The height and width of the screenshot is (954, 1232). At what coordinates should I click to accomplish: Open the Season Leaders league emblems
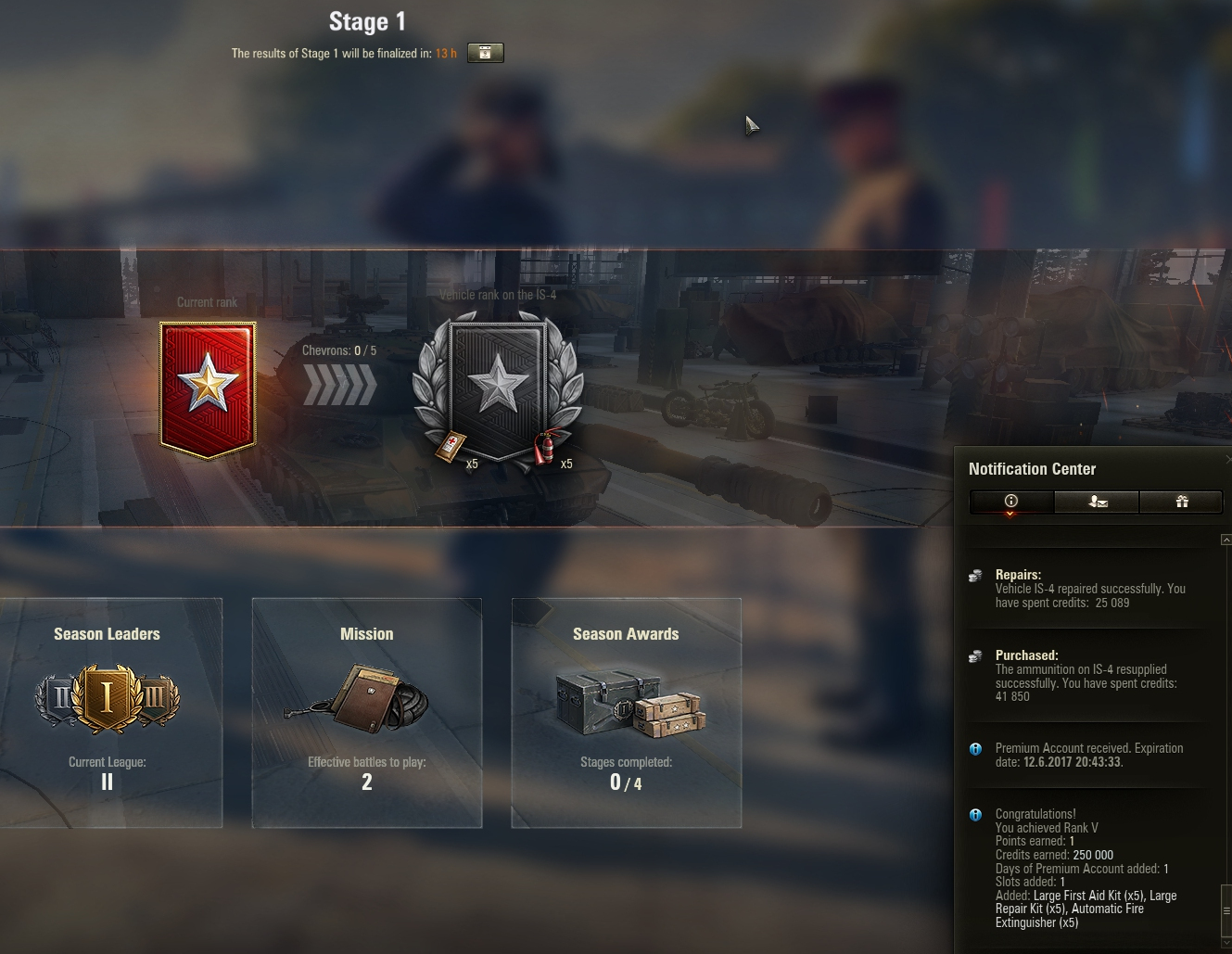pyautogui.click(x=108, y=698)
